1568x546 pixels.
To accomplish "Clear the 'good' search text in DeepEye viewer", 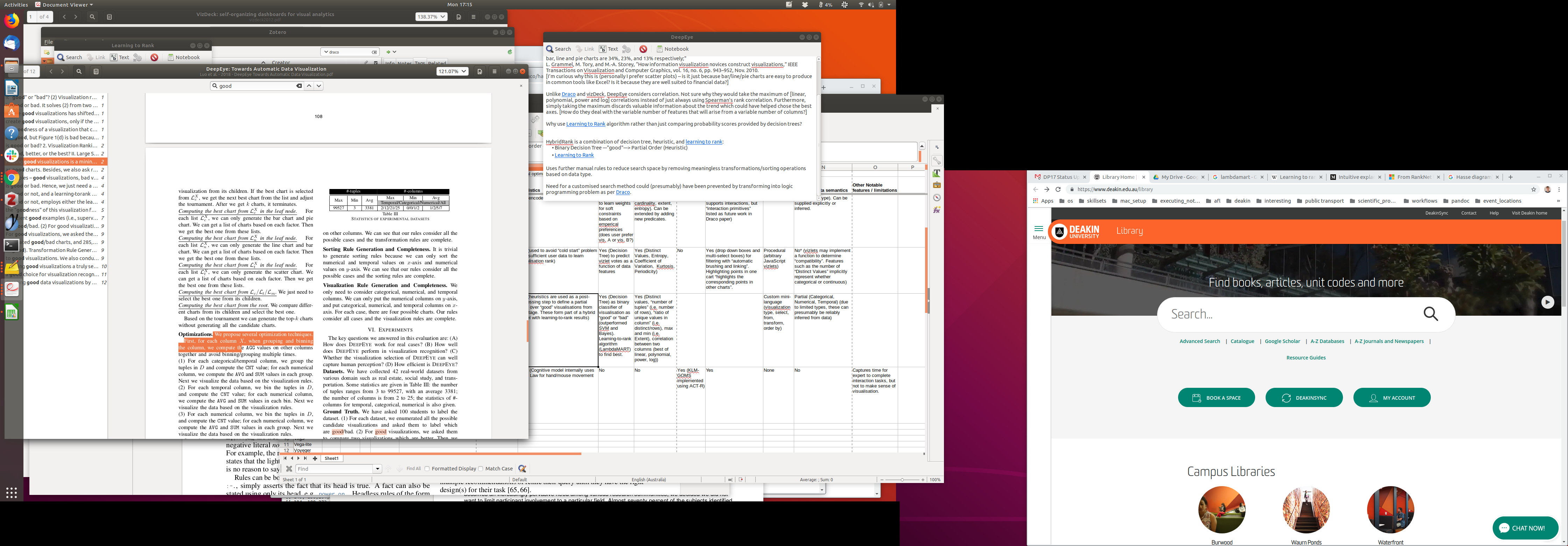I will point(299,86).
